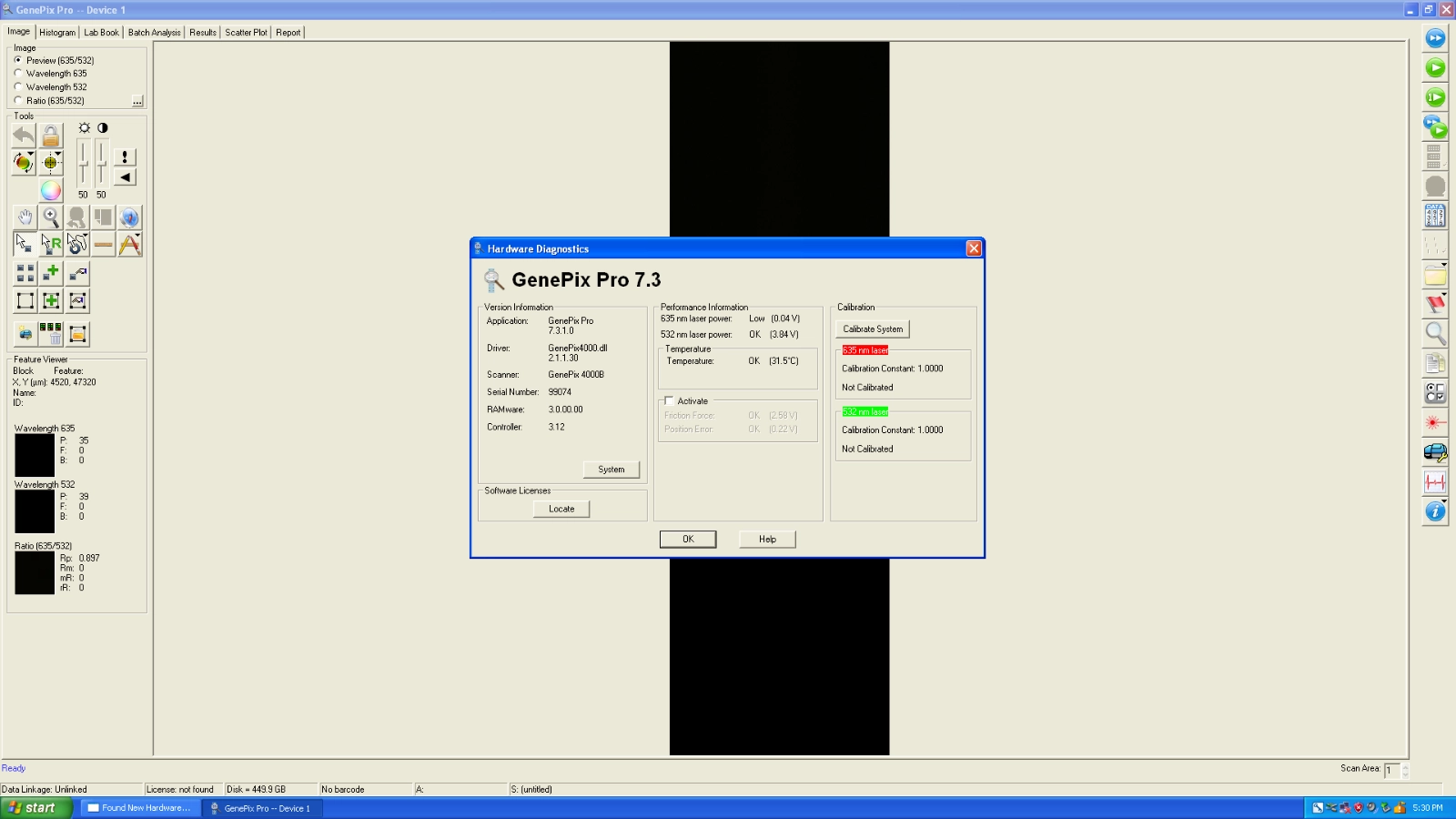The image size is (1456, 819).
Task: Expand the annotation tool dropdown arrow
Action: coord(136,235)
